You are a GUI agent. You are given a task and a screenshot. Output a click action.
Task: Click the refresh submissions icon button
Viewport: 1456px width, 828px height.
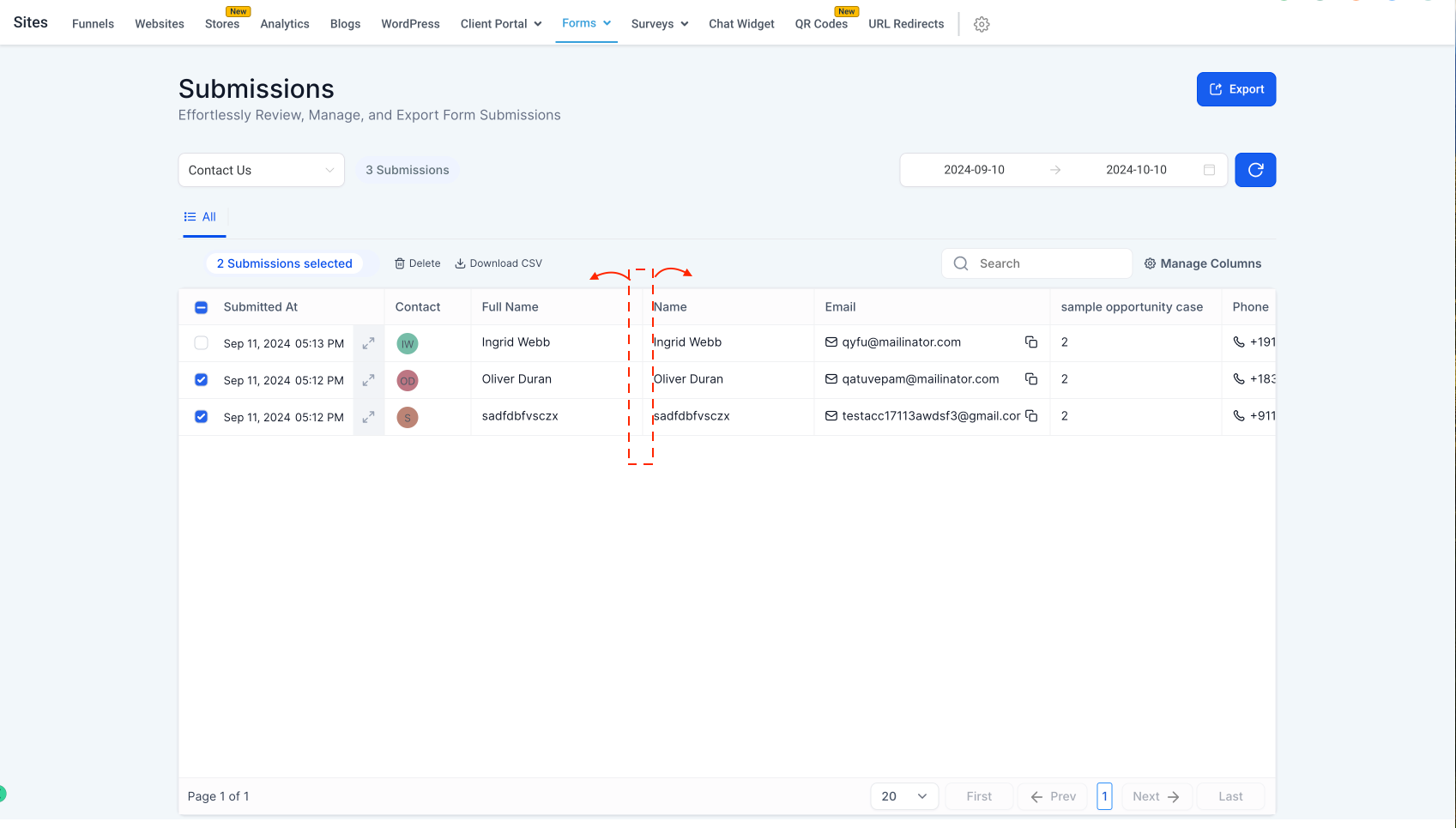pyautogui.click(x=1255, y=170)
